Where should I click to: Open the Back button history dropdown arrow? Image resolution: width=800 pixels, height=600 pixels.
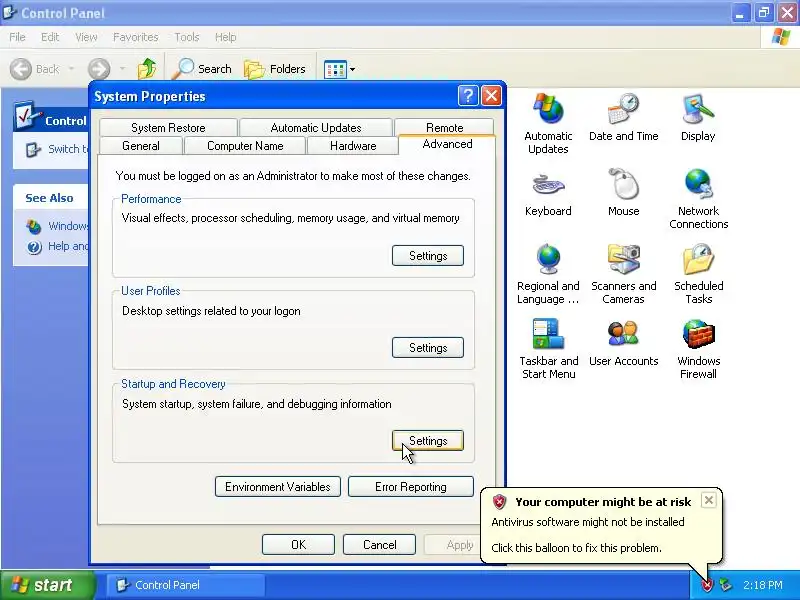coord(71,68)
